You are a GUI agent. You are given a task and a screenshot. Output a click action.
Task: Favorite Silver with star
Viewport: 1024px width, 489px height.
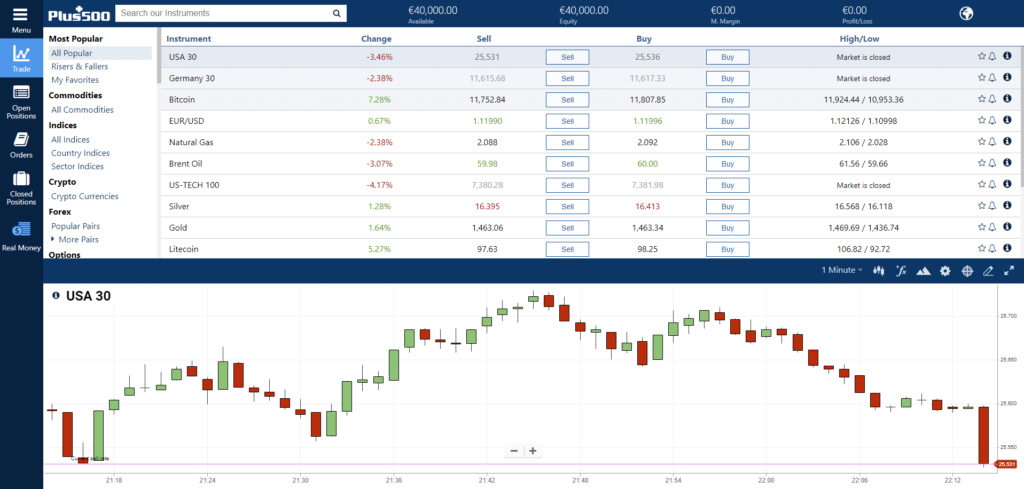(982, 206)
